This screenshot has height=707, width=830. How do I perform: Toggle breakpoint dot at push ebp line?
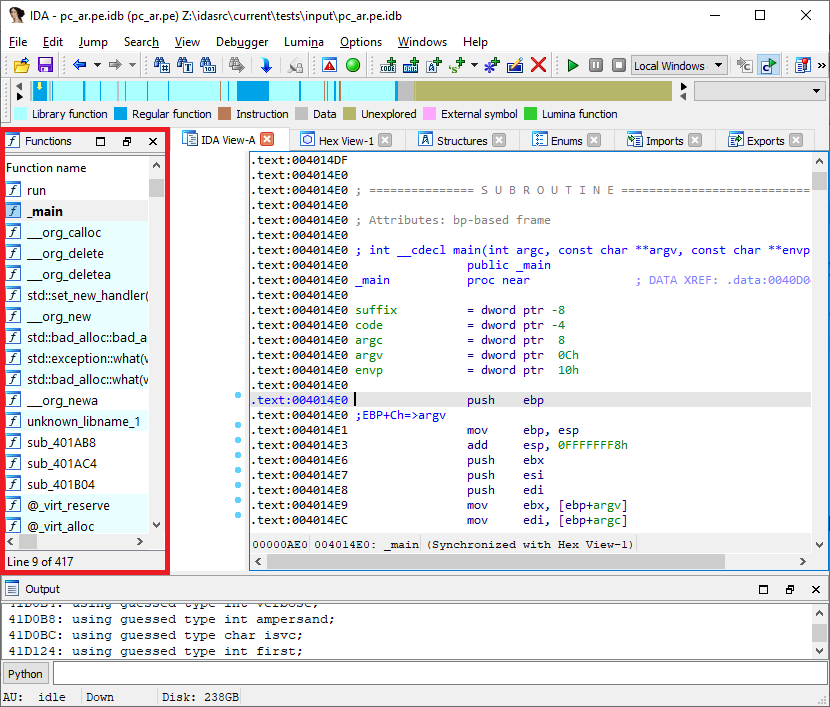pos(238,395)
